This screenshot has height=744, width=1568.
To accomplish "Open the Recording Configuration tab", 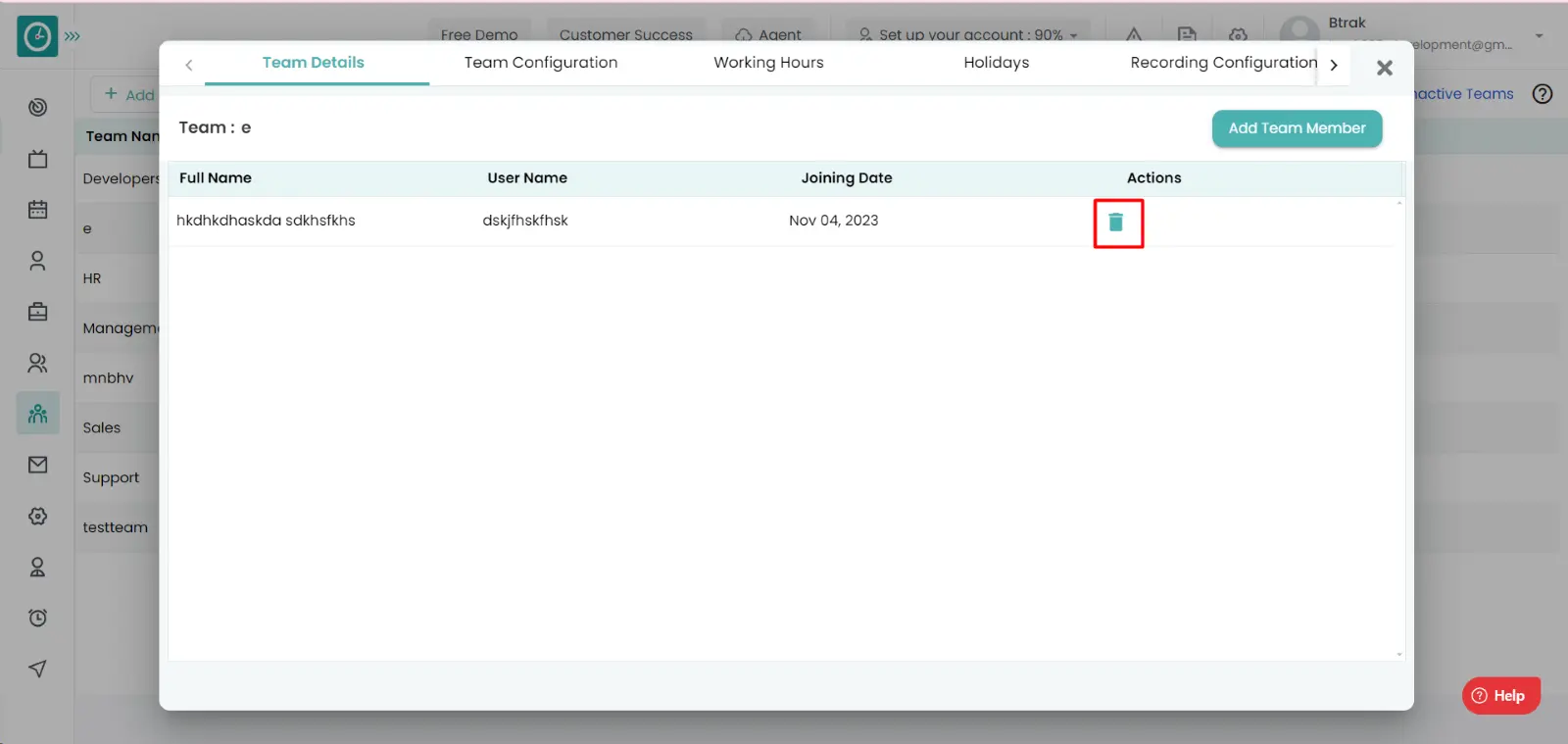I will pyautogui.click(x=1224, y=63).
